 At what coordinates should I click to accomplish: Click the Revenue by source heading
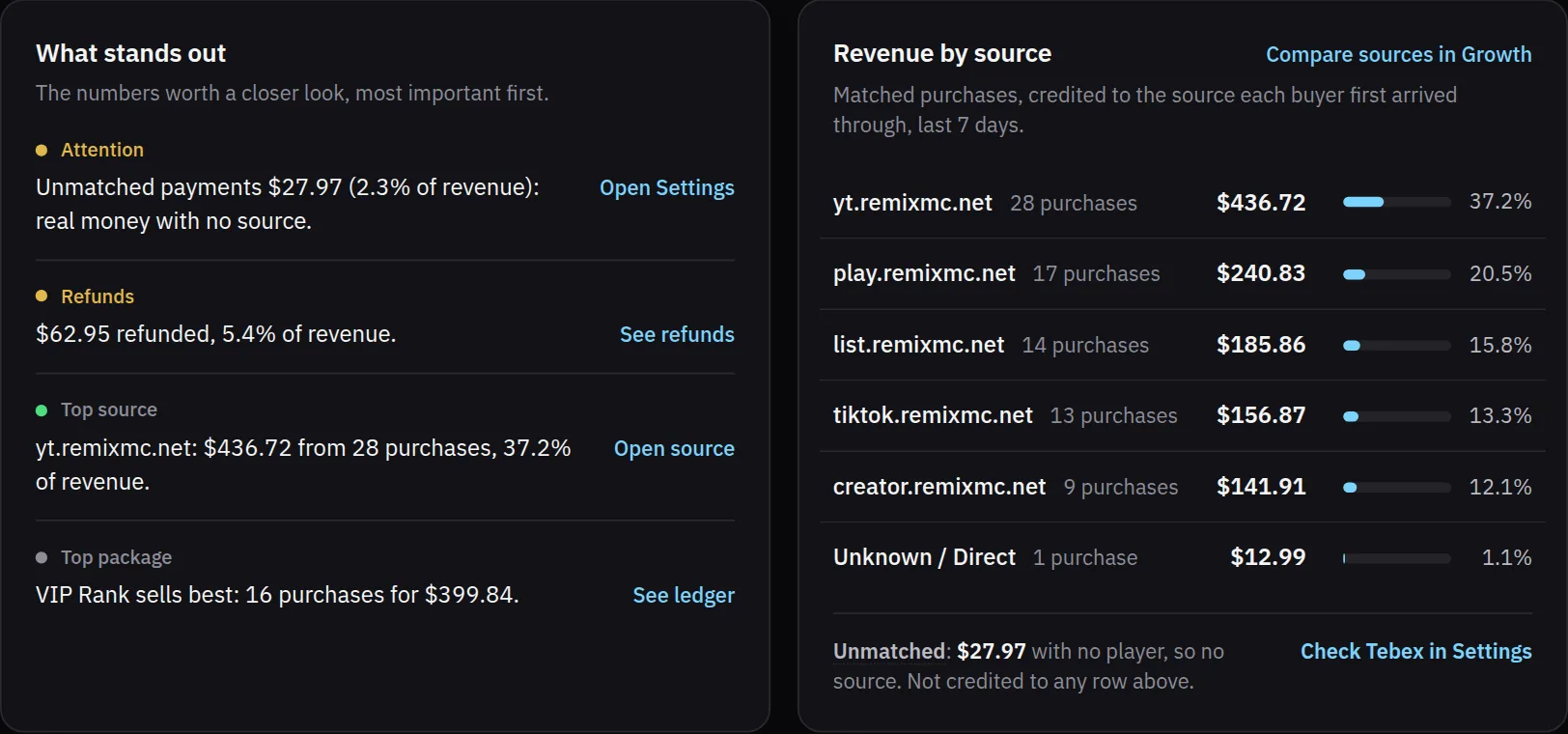tap(942, 54)
